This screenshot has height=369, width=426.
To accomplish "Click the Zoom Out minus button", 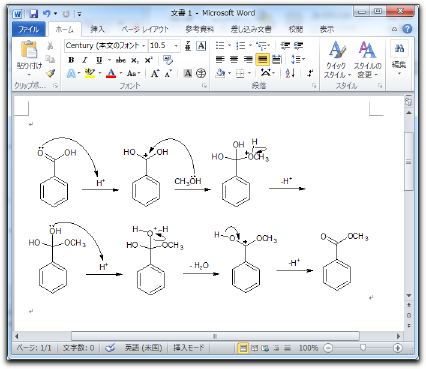I will click(328, 348).
